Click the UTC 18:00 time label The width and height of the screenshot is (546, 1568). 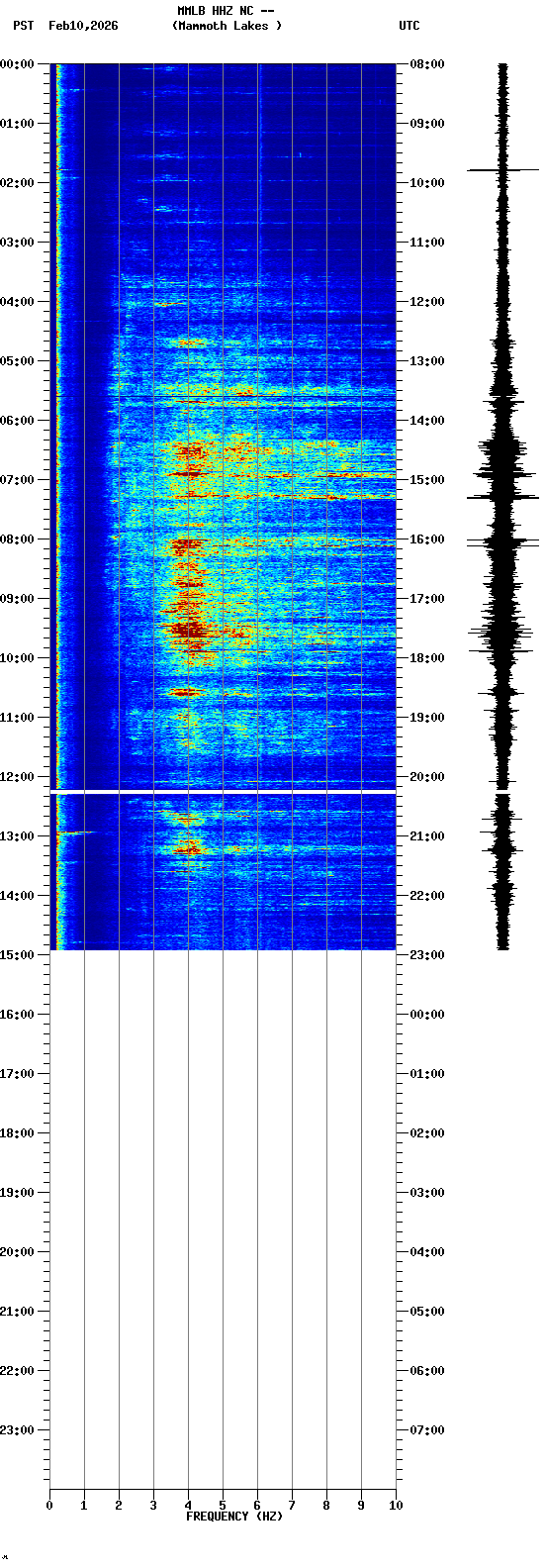[427, 658]
